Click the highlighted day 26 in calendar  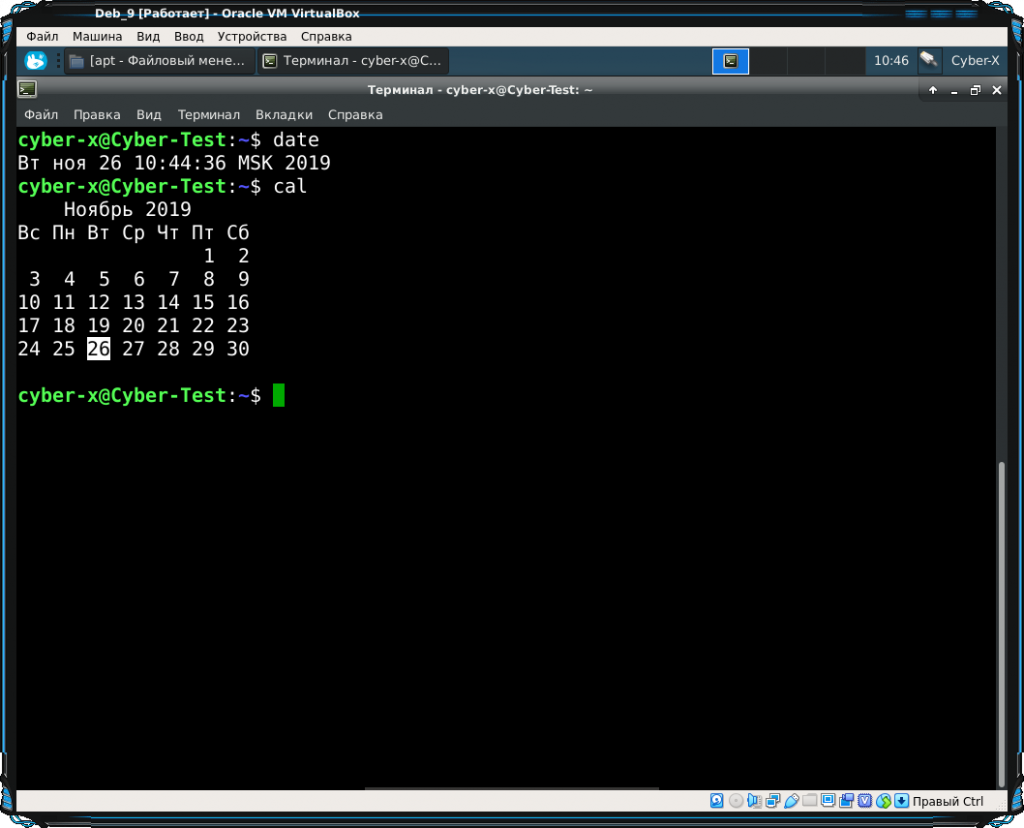(x=99, y=349)
